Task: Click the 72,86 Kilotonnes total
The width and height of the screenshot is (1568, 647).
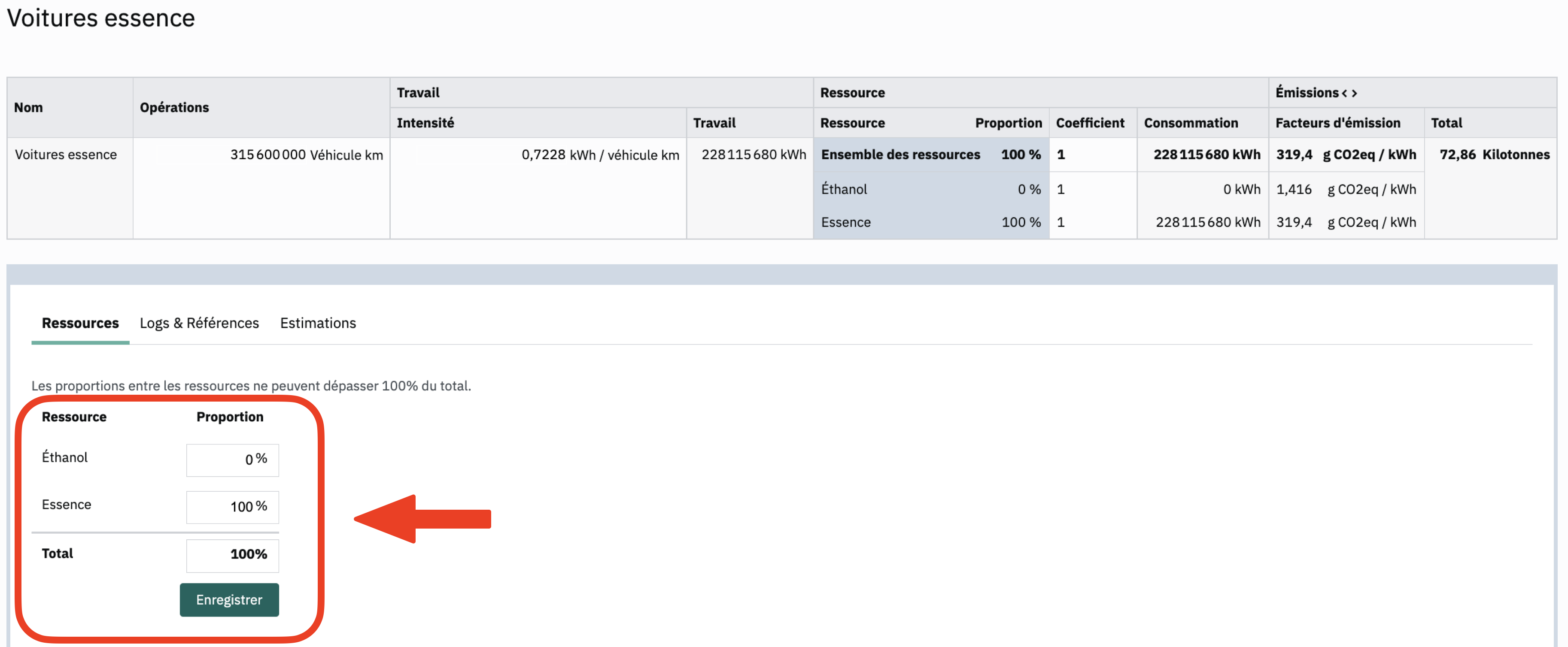Action: (x=1494, y=154)
